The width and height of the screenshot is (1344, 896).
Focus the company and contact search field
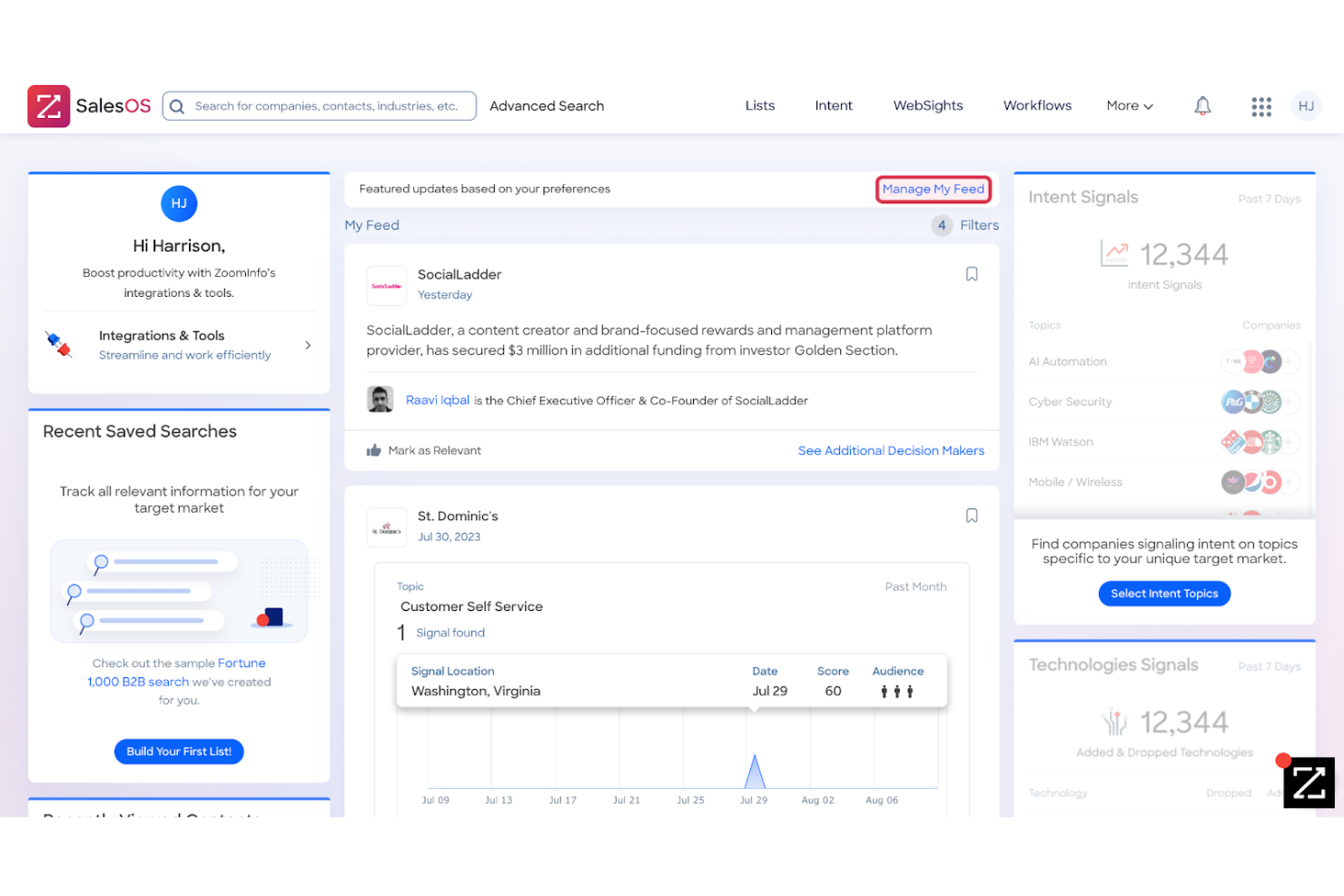325,106
